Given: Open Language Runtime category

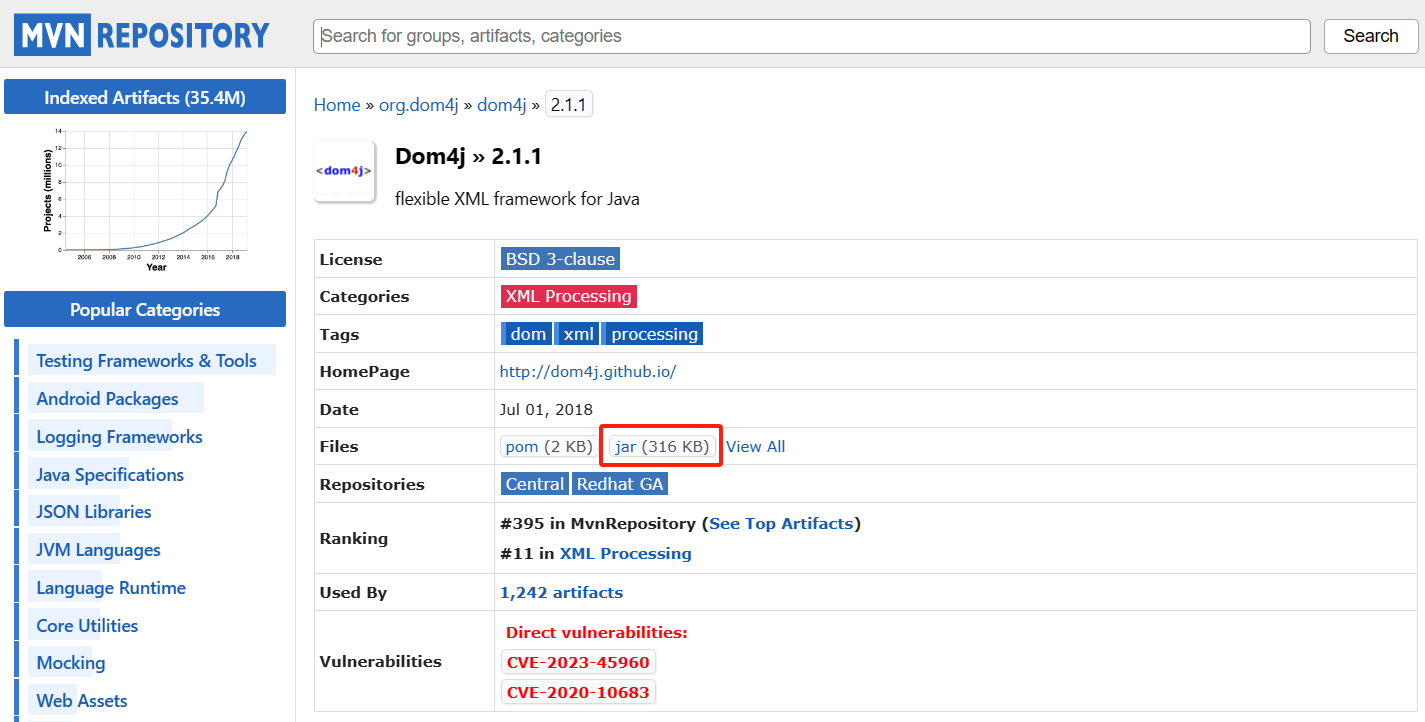Looking at the screenshot, I should pos(111,588).
